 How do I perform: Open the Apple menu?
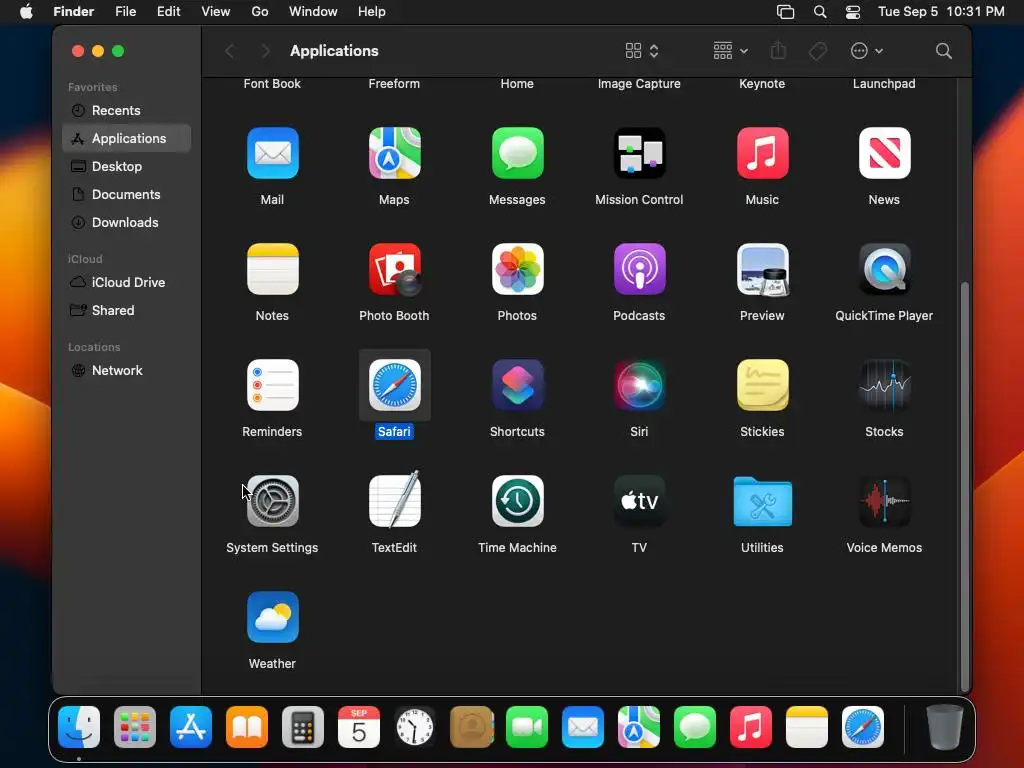[26, 12]
